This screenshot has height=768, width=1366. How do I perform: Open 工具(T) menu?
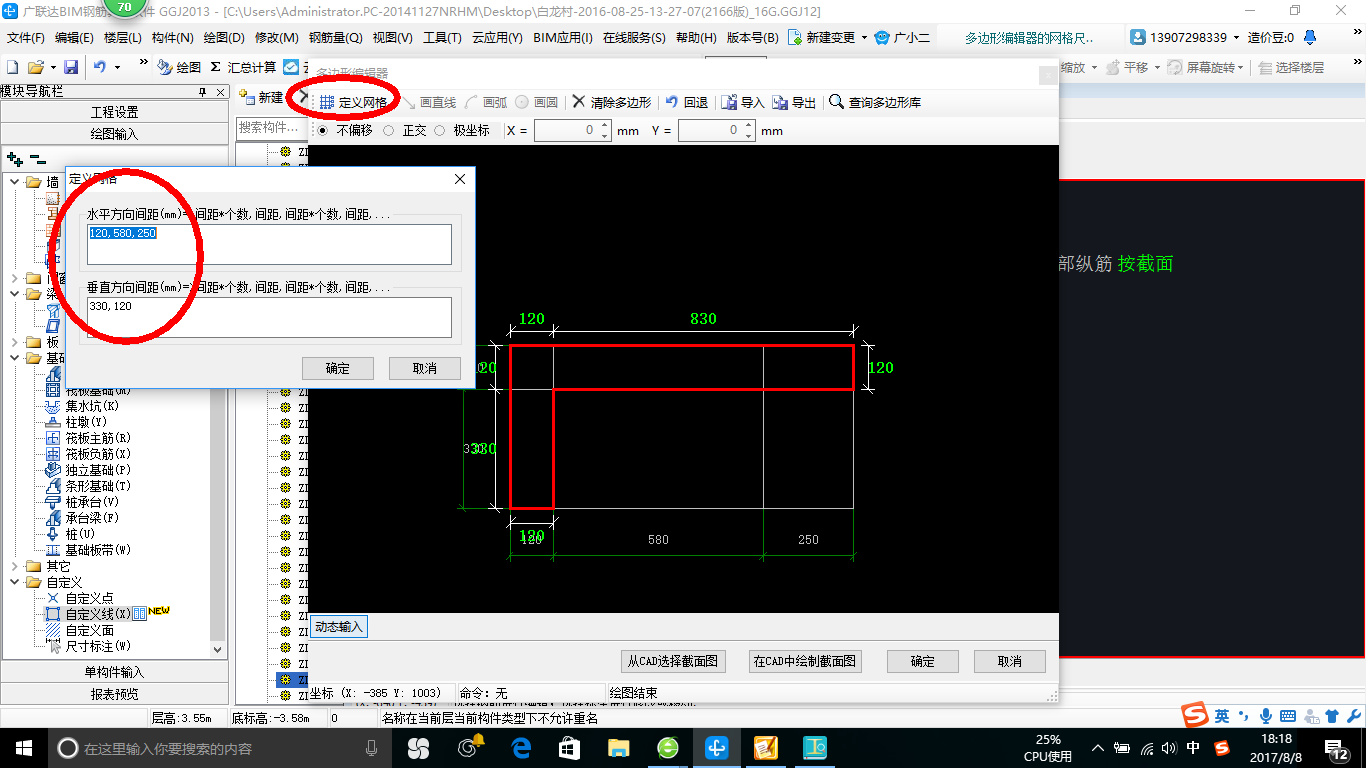(x=442, y=37)
